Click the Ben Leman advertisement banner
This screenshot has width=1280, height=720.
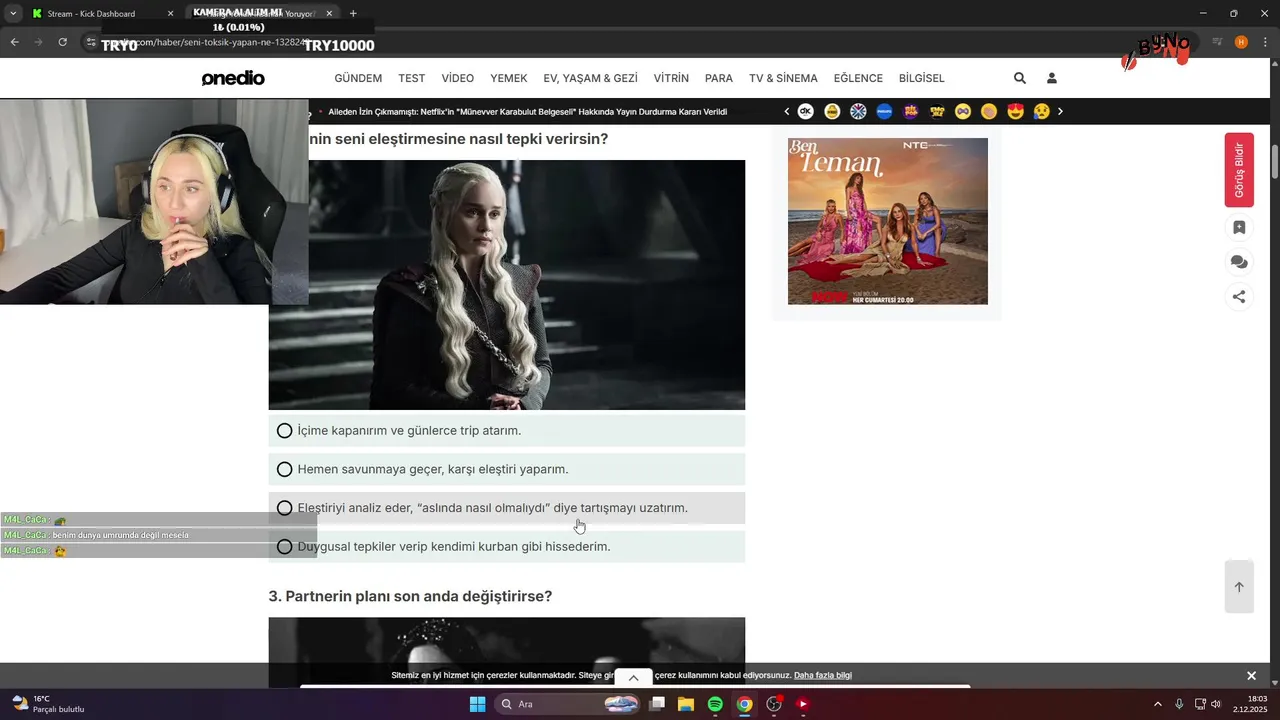click(888, 221)
